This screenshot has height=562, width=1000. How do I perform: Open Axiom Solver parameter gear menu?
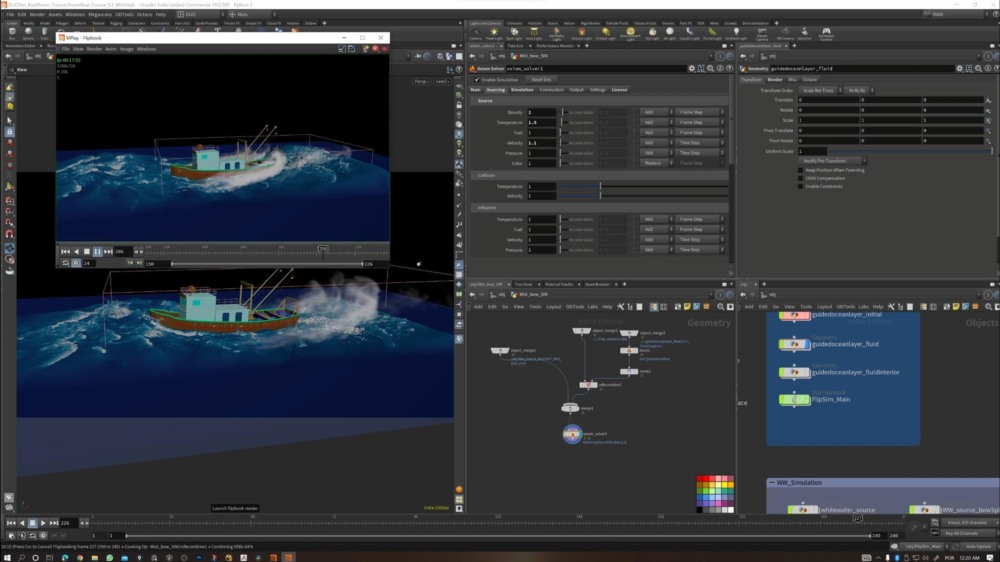pyautogui.click(x=691, y=68)
